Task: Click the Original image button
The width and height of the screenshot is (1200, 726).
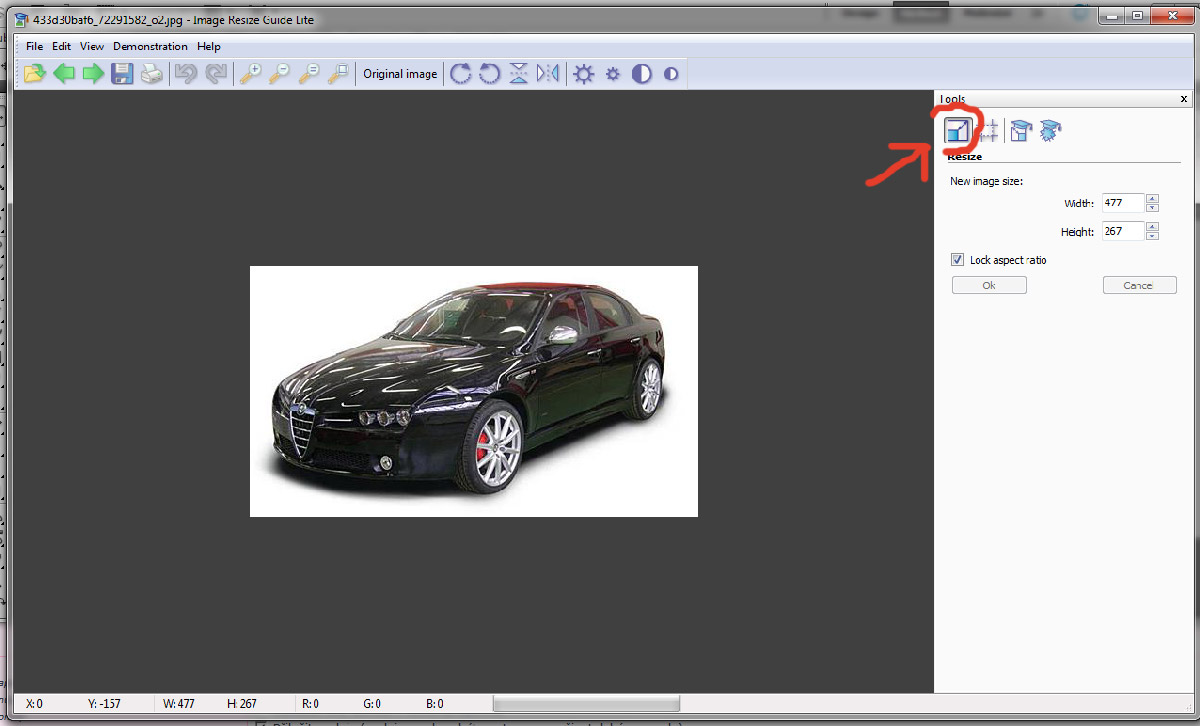Action: coord(400,74)
